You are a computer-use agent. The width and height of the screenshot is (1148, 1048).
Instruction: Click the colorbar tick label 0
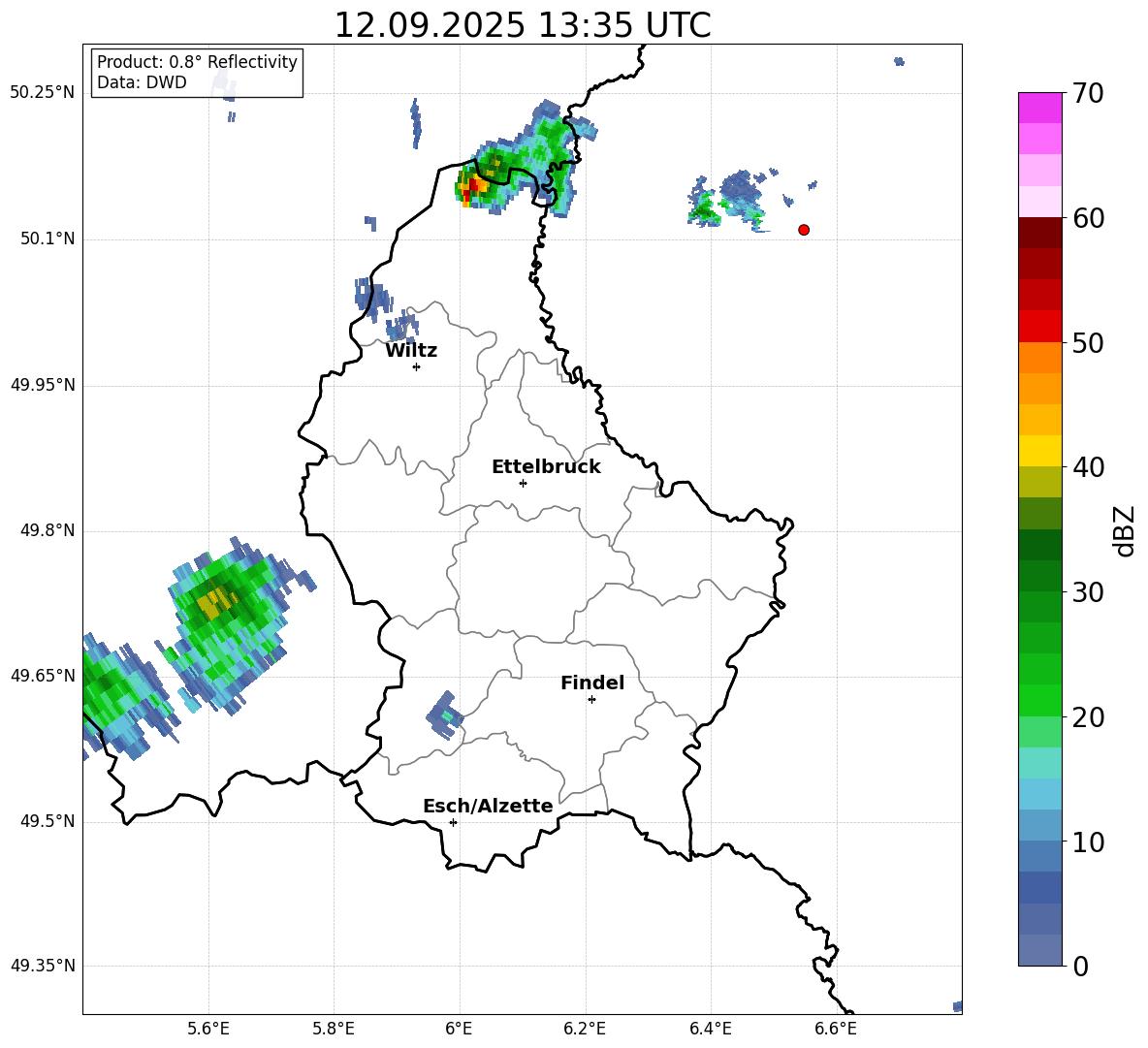point(1081,967)
